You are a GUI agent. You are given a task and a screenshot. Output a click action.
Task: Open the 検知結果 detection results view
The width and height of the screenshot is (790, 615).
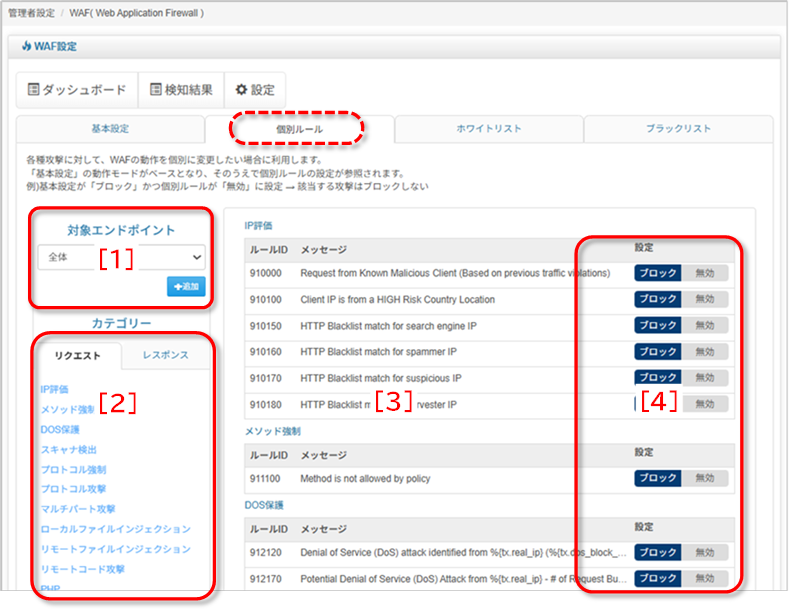pyautogui.click(x=180, y=90)
